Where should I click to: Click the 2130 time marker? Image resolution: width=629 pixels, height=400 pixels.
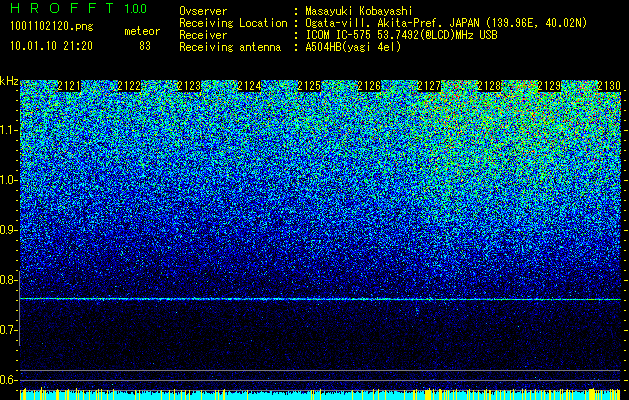609,86
